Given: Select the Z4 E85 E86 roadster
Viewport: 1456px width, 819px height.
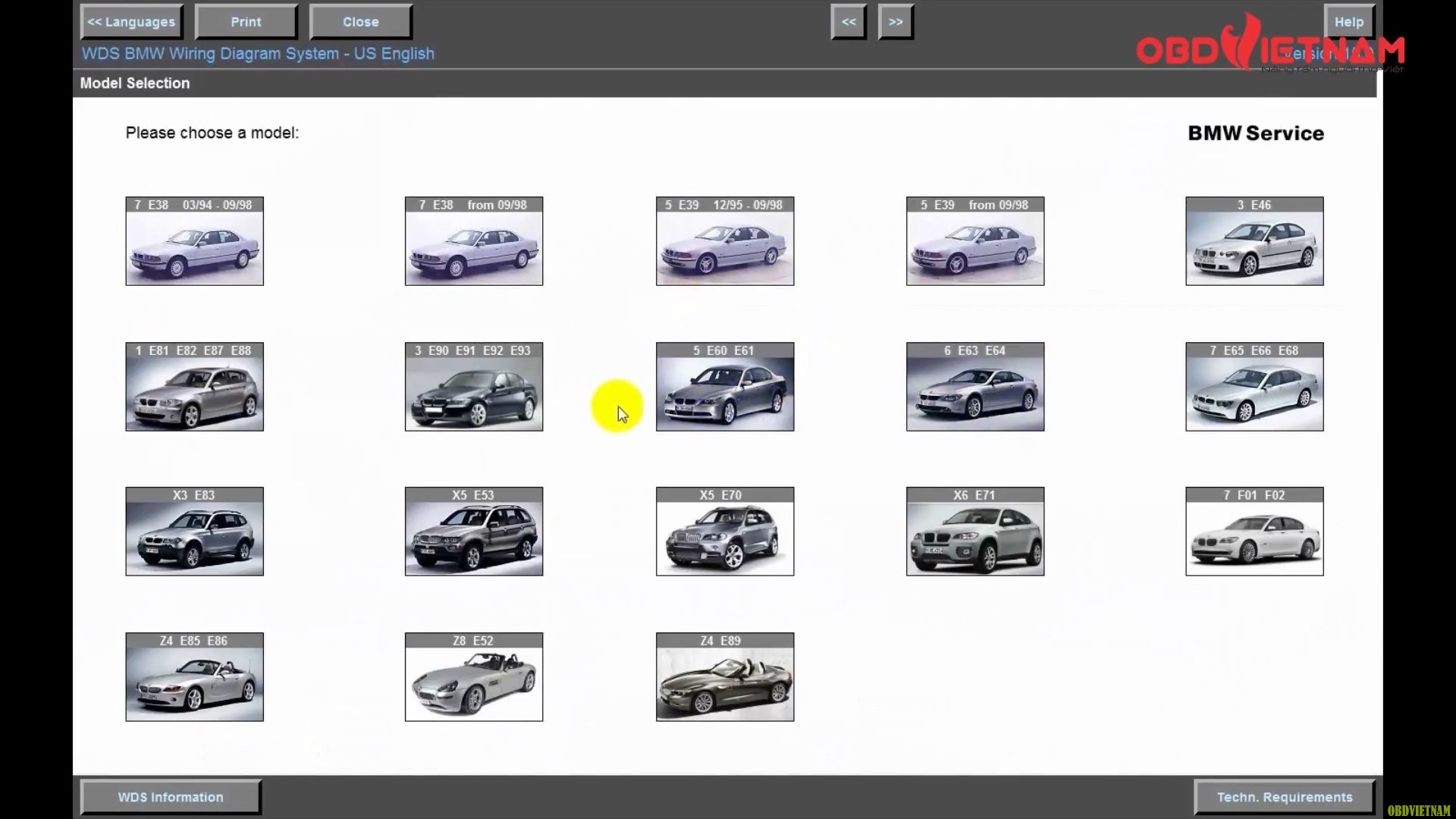Looking at the screenshot, I should 194,677.
